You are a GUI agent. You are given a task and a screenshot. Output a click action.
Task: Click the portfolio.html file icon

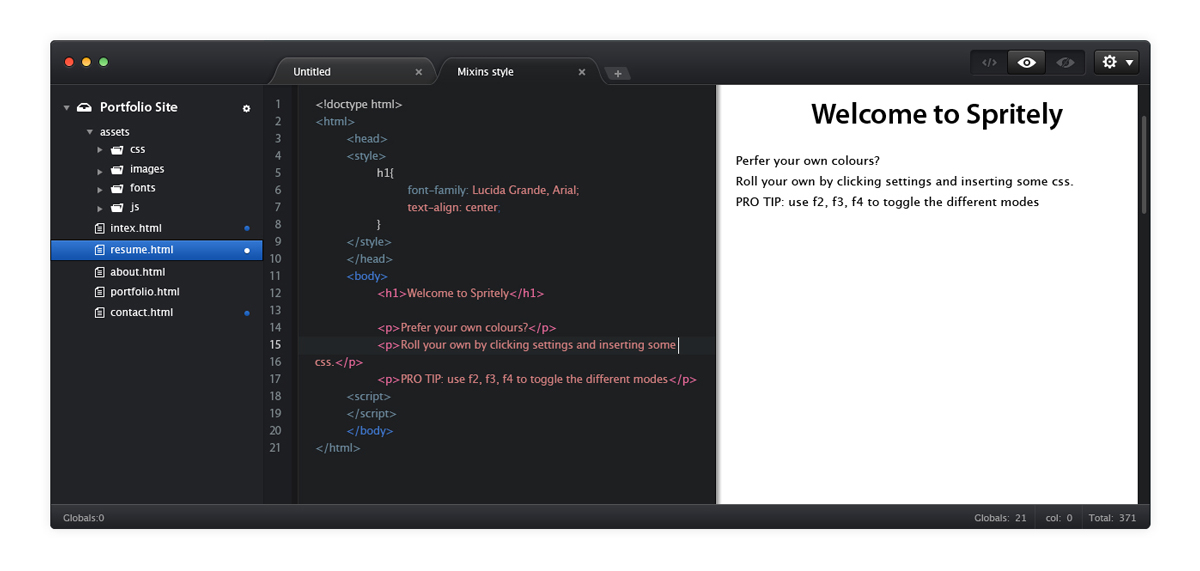(x=99, y=292)
